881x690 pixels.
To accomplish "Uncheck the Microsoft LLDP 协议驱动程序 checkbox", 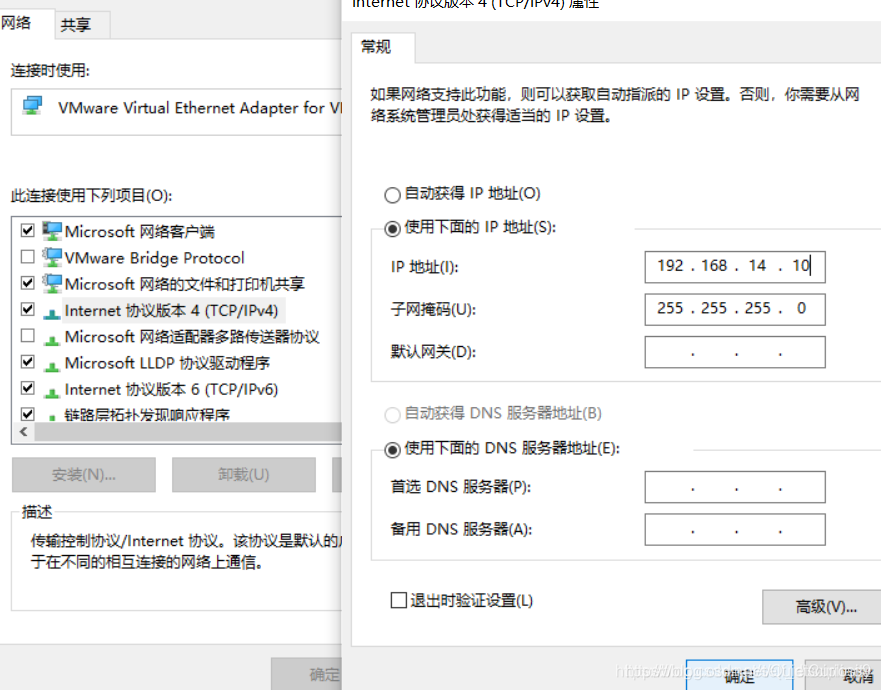I will (x=27, y=361).
